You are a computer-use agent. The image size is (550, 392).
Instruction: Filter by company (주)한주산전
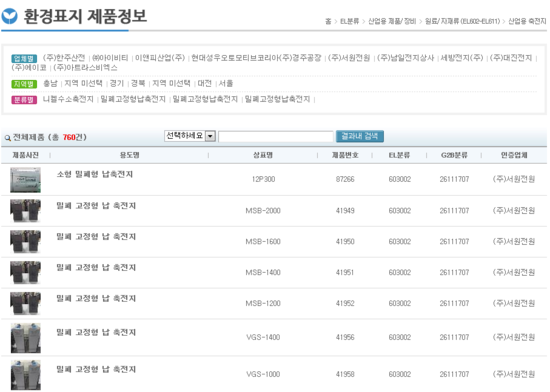pos(64,58)
